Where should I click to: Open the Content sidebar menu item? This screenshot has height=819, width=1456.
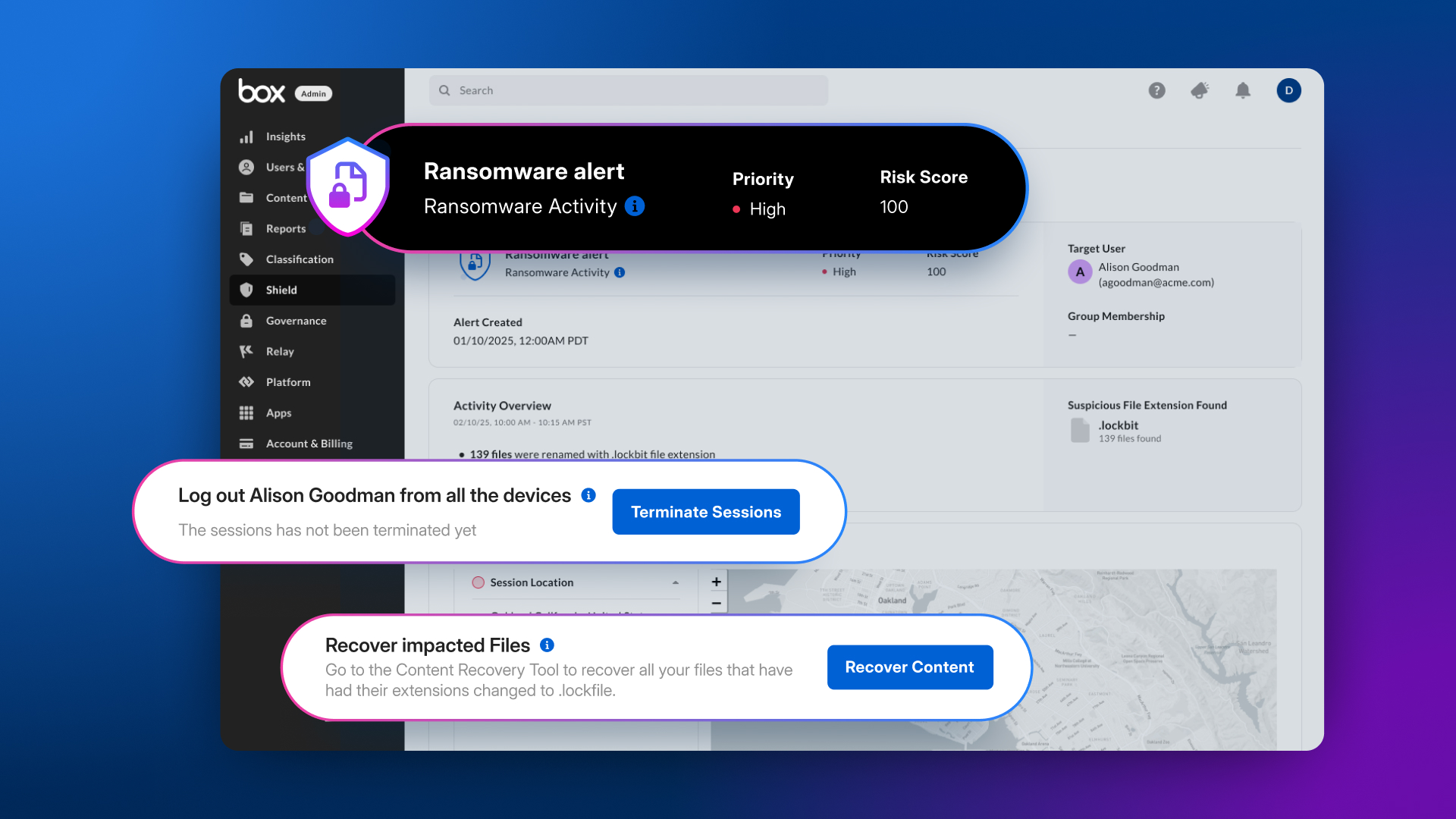[x=286, y=197]
